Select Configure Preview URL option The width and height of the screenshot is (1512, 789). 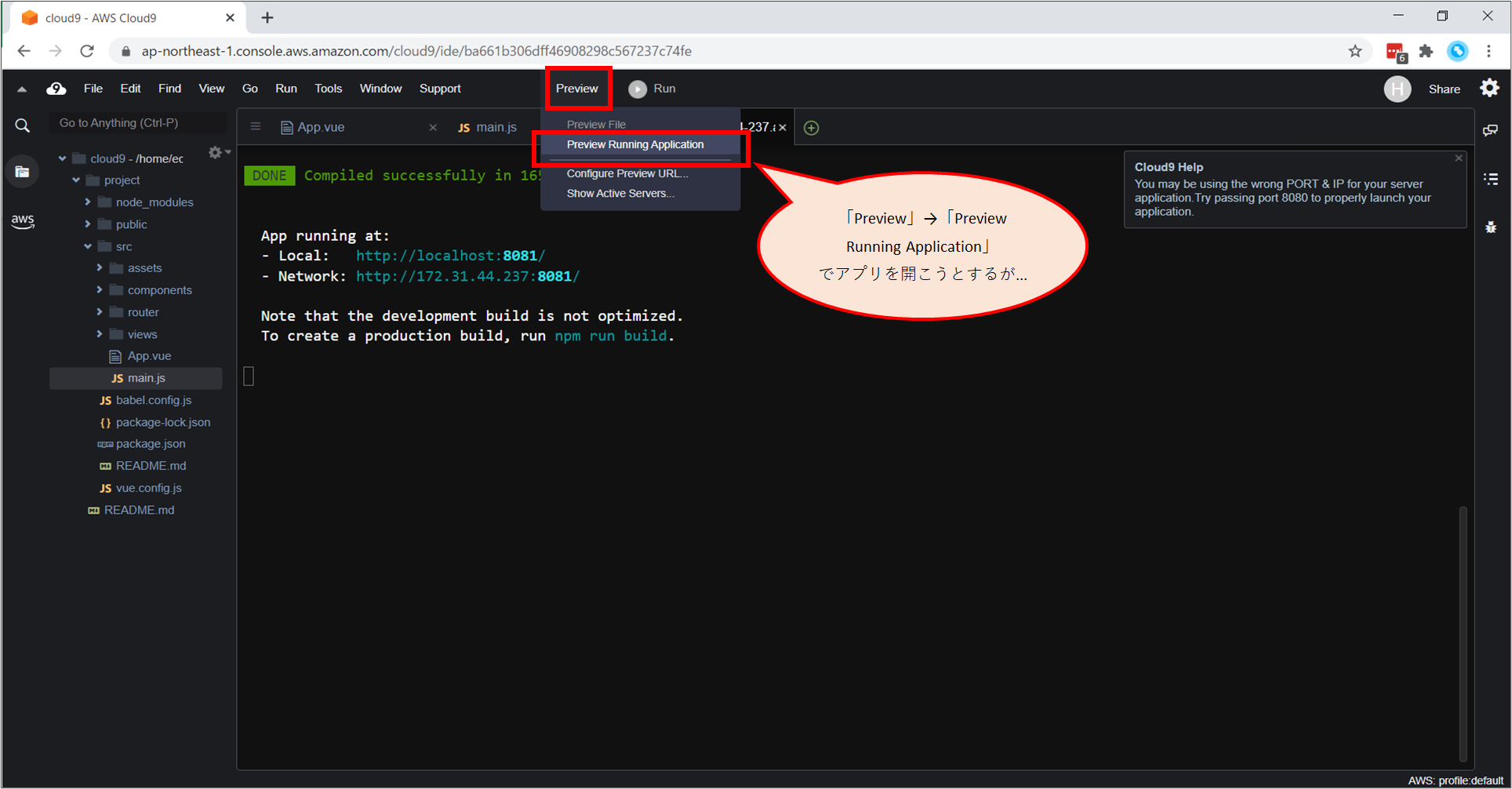click(640, 173)
